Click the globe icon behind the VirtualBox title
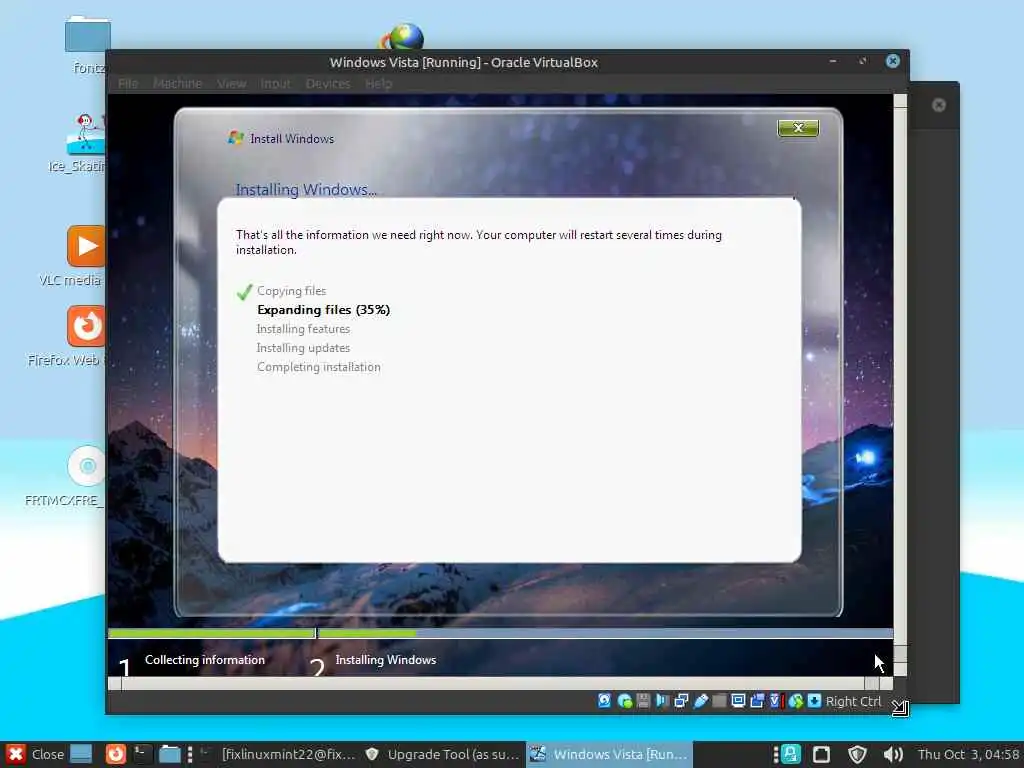The image size is (1024, 768). pos(402,37)
